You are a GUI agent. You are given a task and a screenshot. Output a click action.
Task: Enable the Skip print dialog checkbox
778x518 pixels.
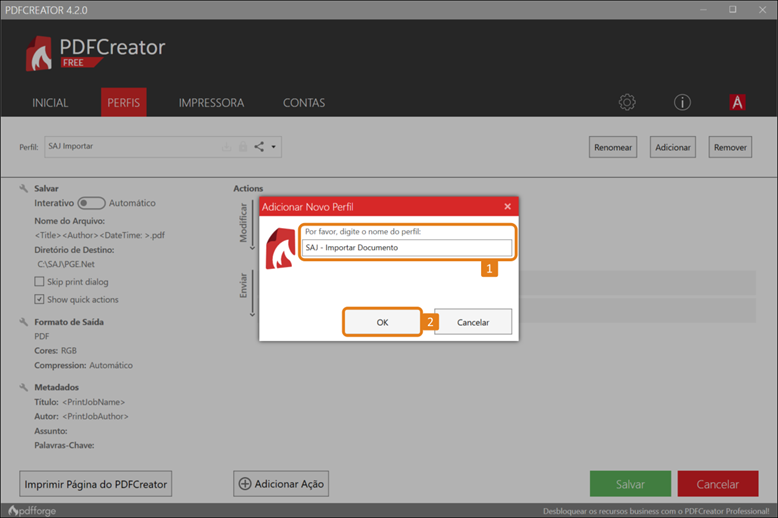[x=39, y=282]
